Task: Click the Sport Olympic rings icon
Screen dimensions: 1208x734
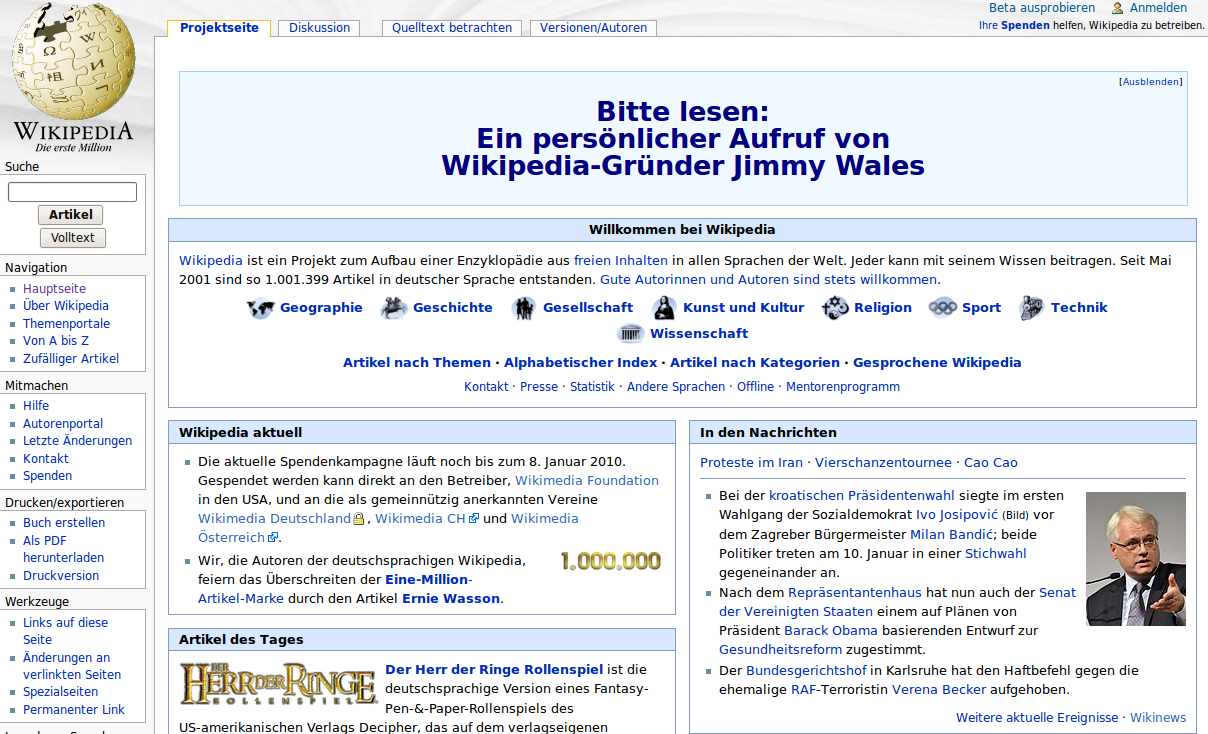Action: (942, 308)
